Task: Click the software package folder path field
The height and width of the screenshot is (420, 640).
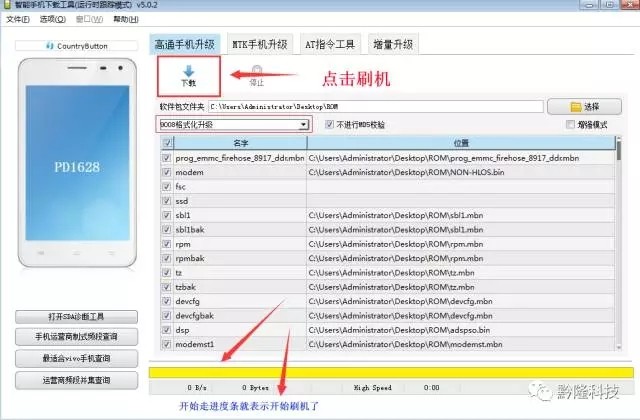Action: [x=376, y=107]
